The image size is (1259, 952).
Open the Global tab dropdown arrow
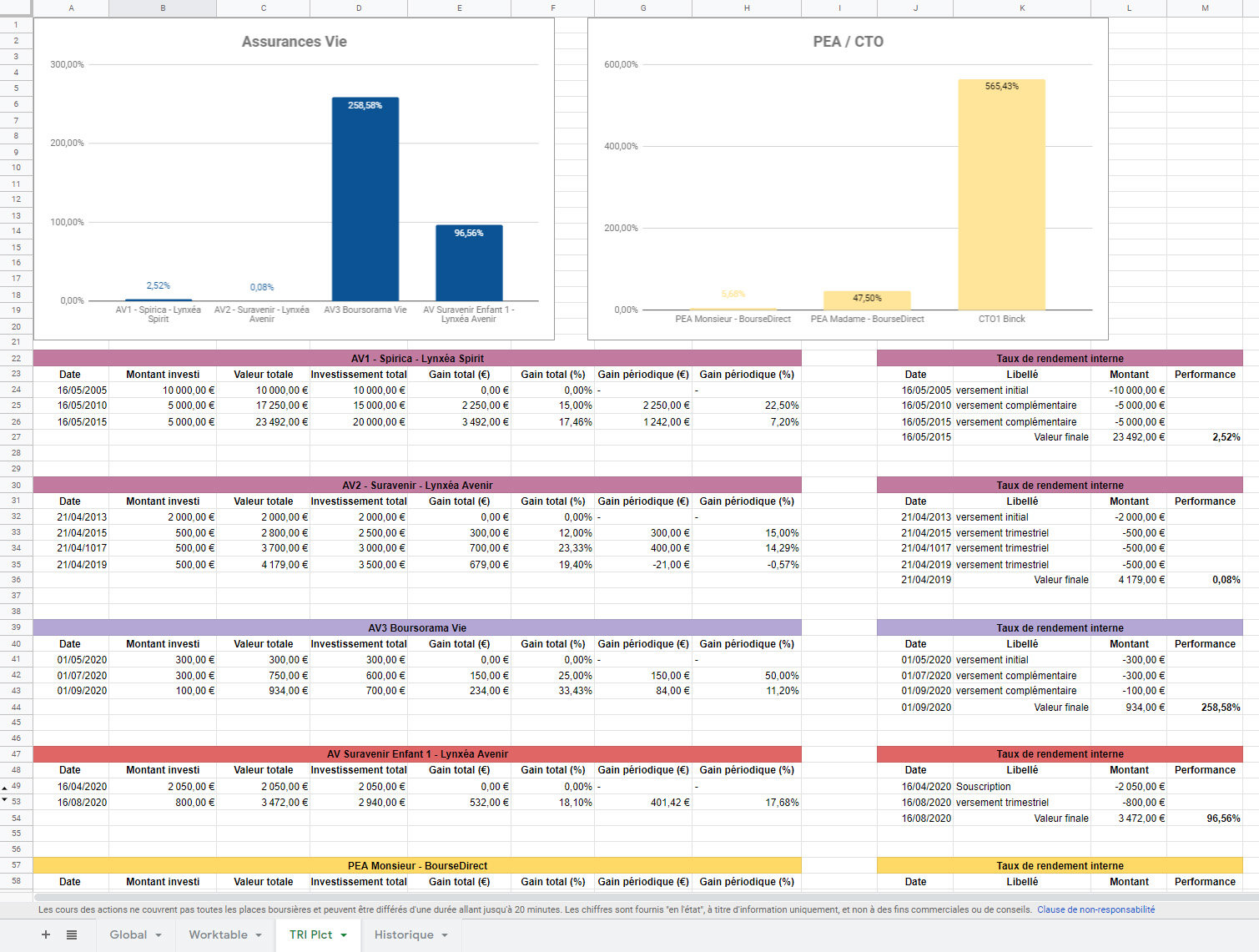[x=159, y=935]
